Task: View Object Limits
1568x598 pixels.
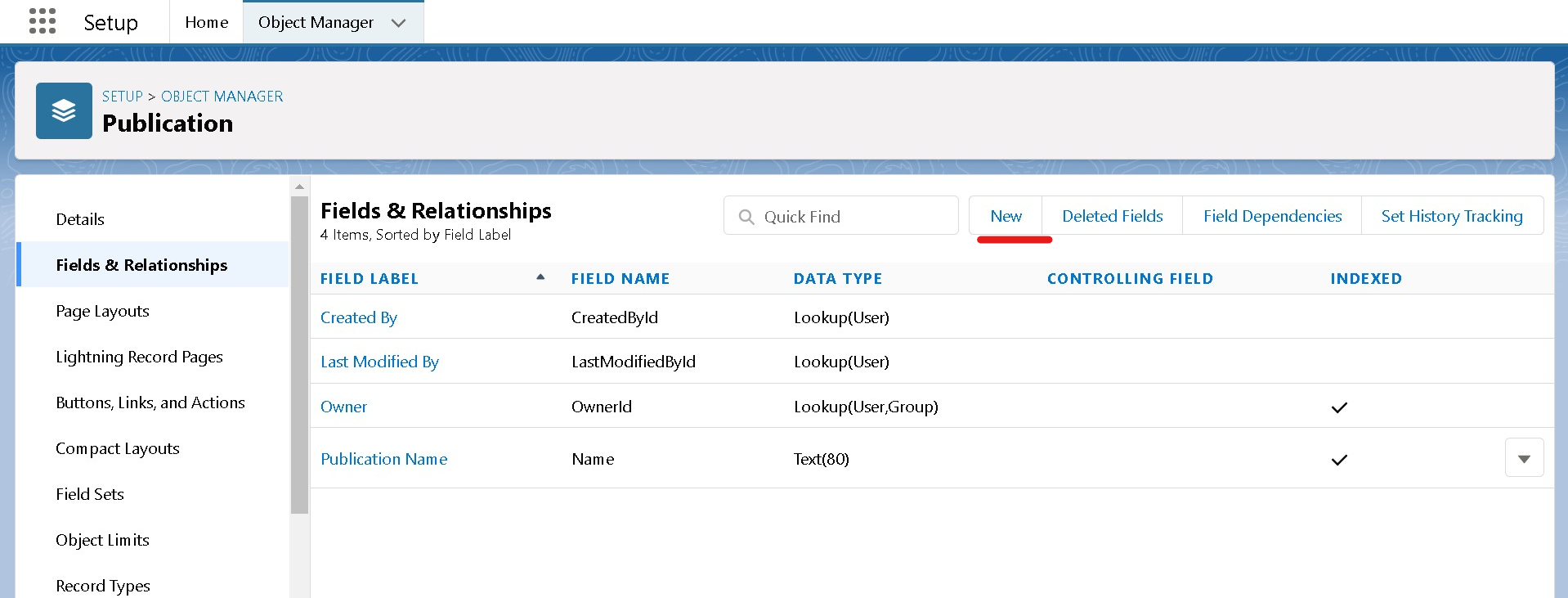Action: tap(102, 540)
